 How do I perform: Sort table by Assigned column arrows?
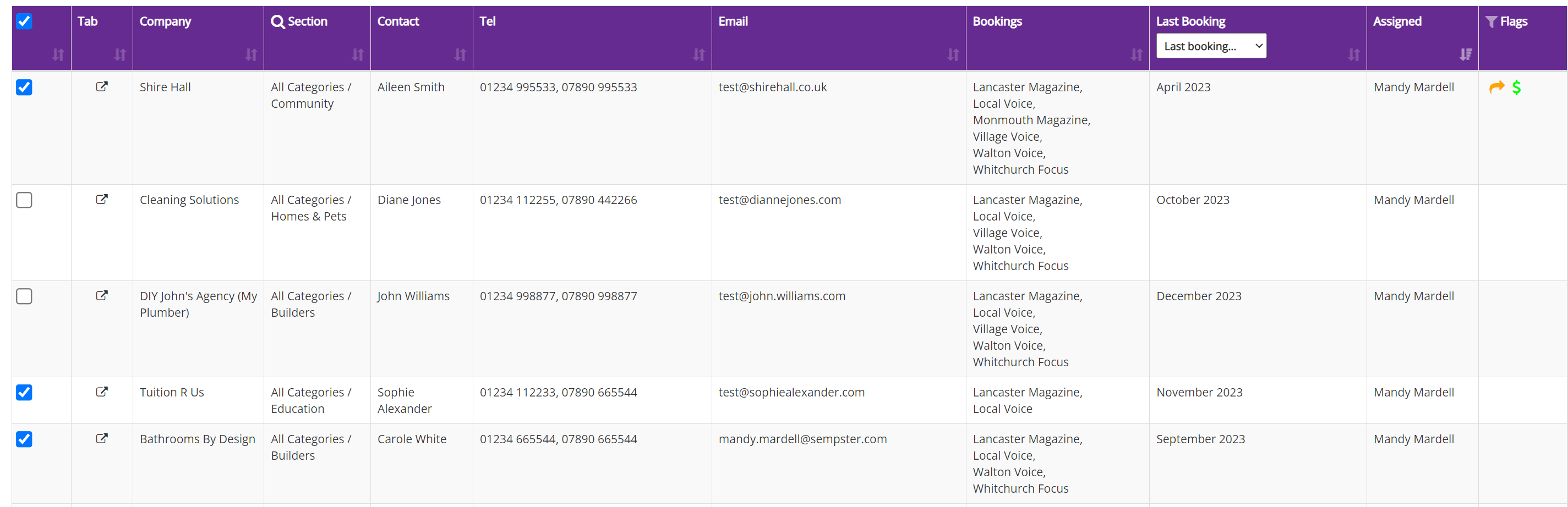[x=1466, y=54]
